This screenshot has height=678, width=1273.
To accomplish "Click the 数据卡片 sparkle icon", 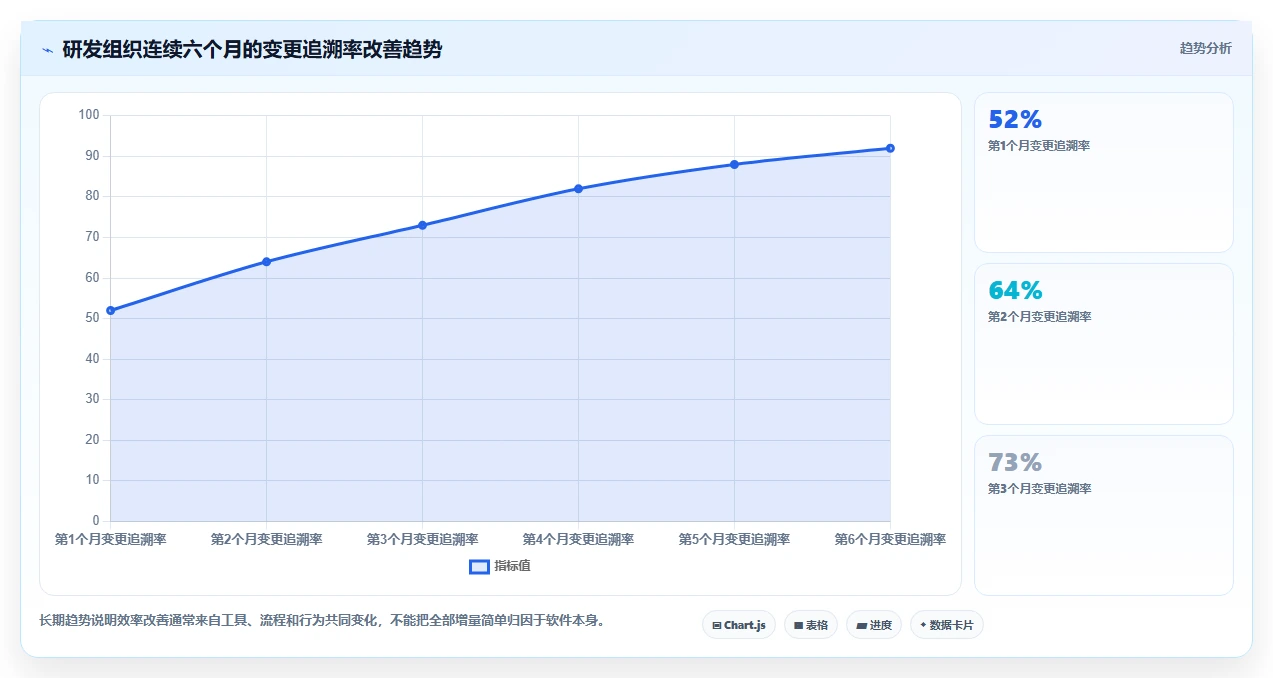I will 923,625.
